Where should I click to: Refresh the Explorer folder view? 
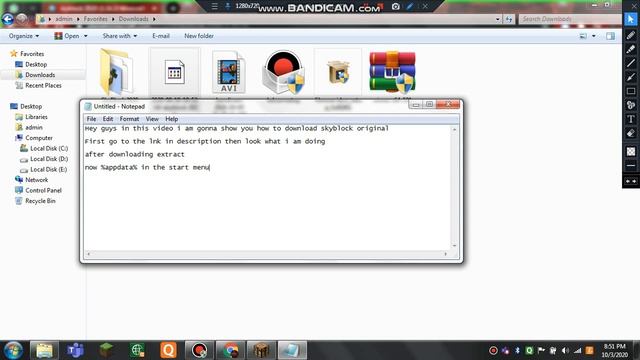[x=509, y=19]
